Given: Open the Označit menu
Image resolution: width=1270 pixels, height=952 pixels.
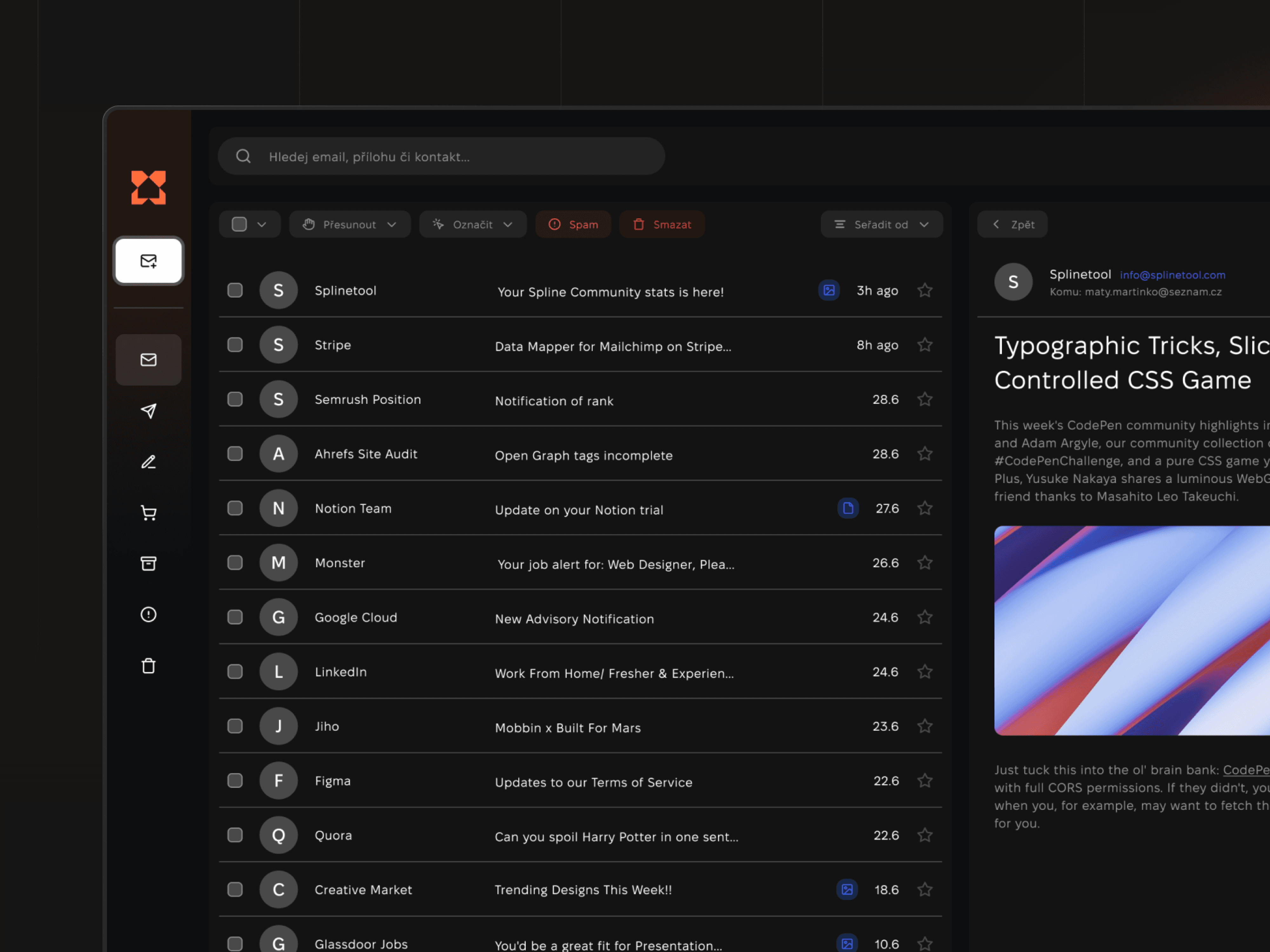Looking at the screenshot, I should (472, 224).
